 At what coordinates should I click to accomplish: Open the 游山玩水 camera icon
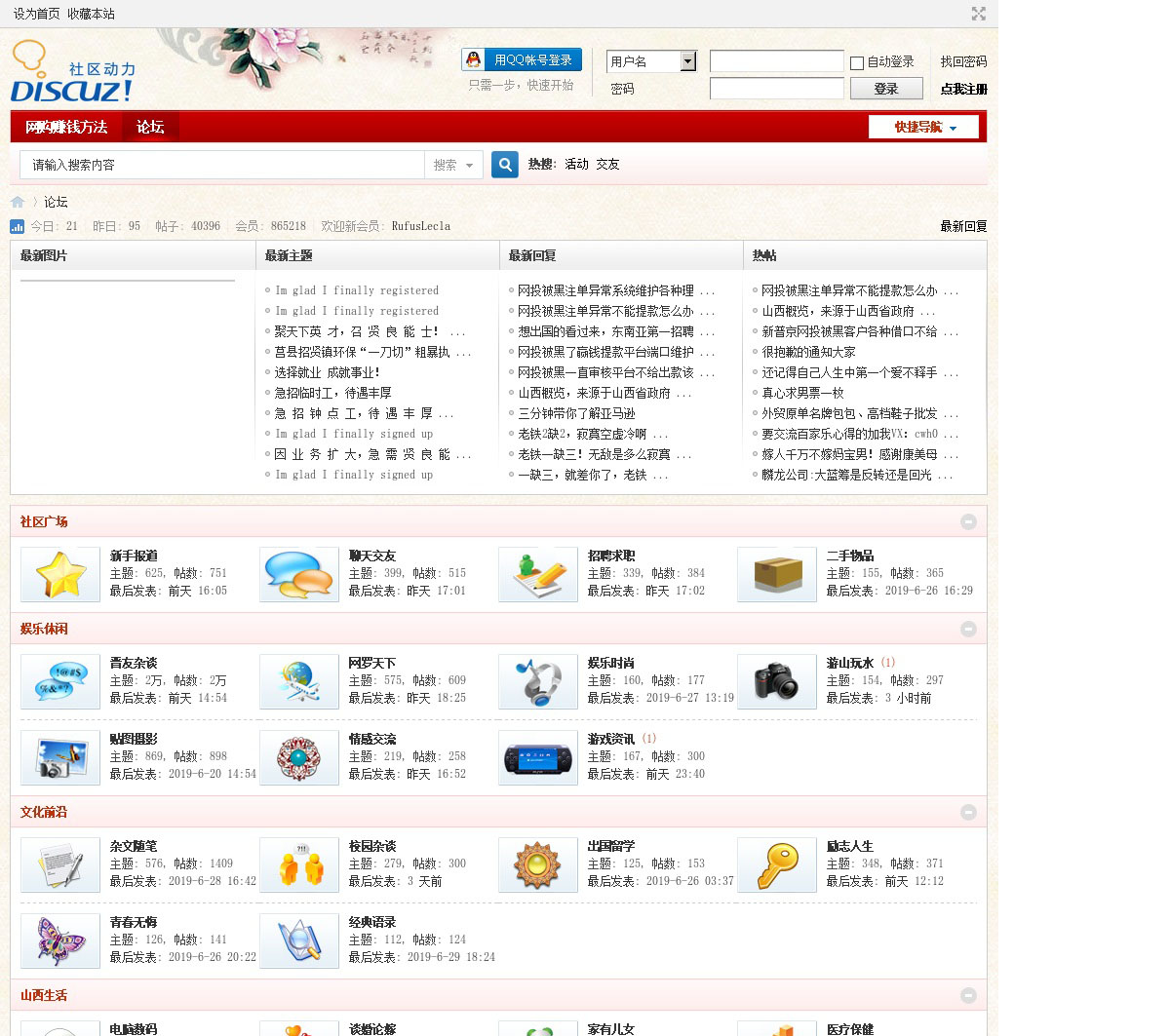tap(777, 681)
